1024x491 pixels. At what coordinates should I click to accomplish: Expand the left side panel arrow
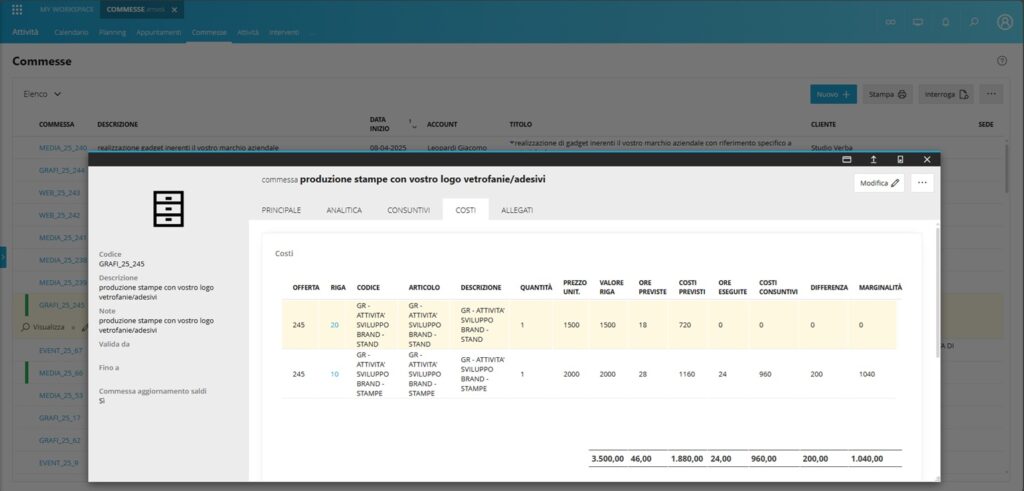coord(4,258)
